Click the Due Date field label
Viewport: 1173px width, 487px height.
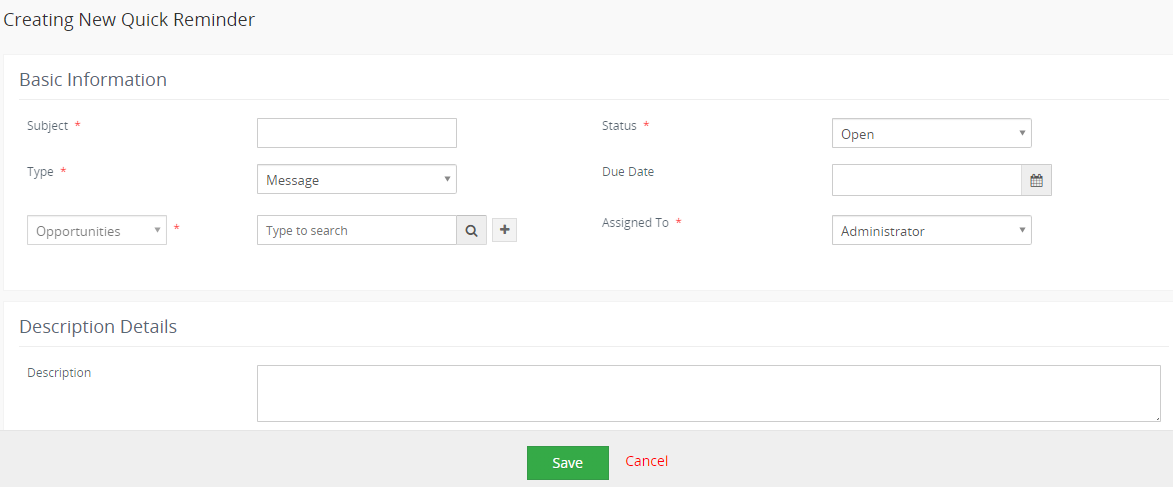click(628, 172)
